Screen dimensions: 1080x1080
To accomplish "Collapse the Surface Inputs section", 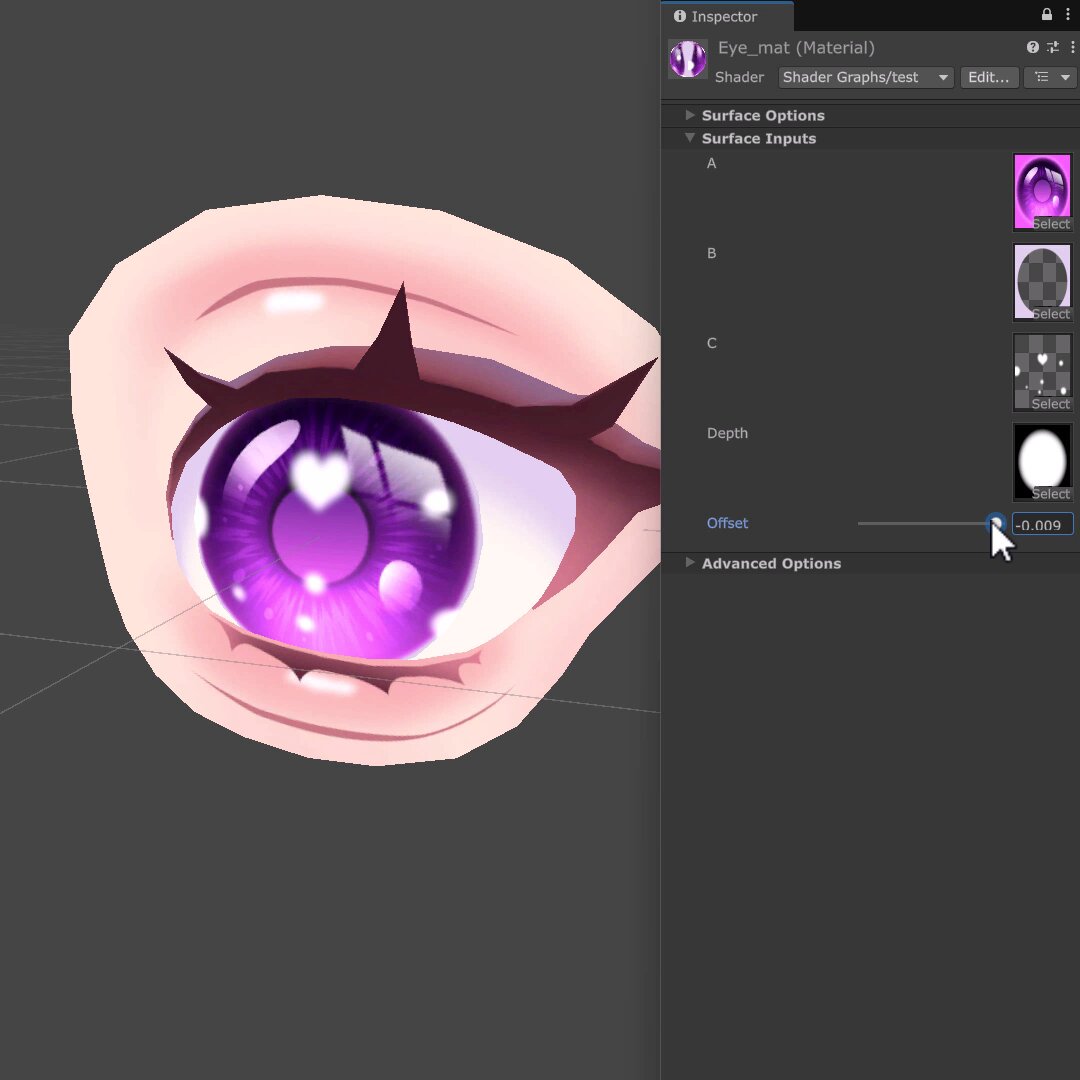I will [758, 138].
